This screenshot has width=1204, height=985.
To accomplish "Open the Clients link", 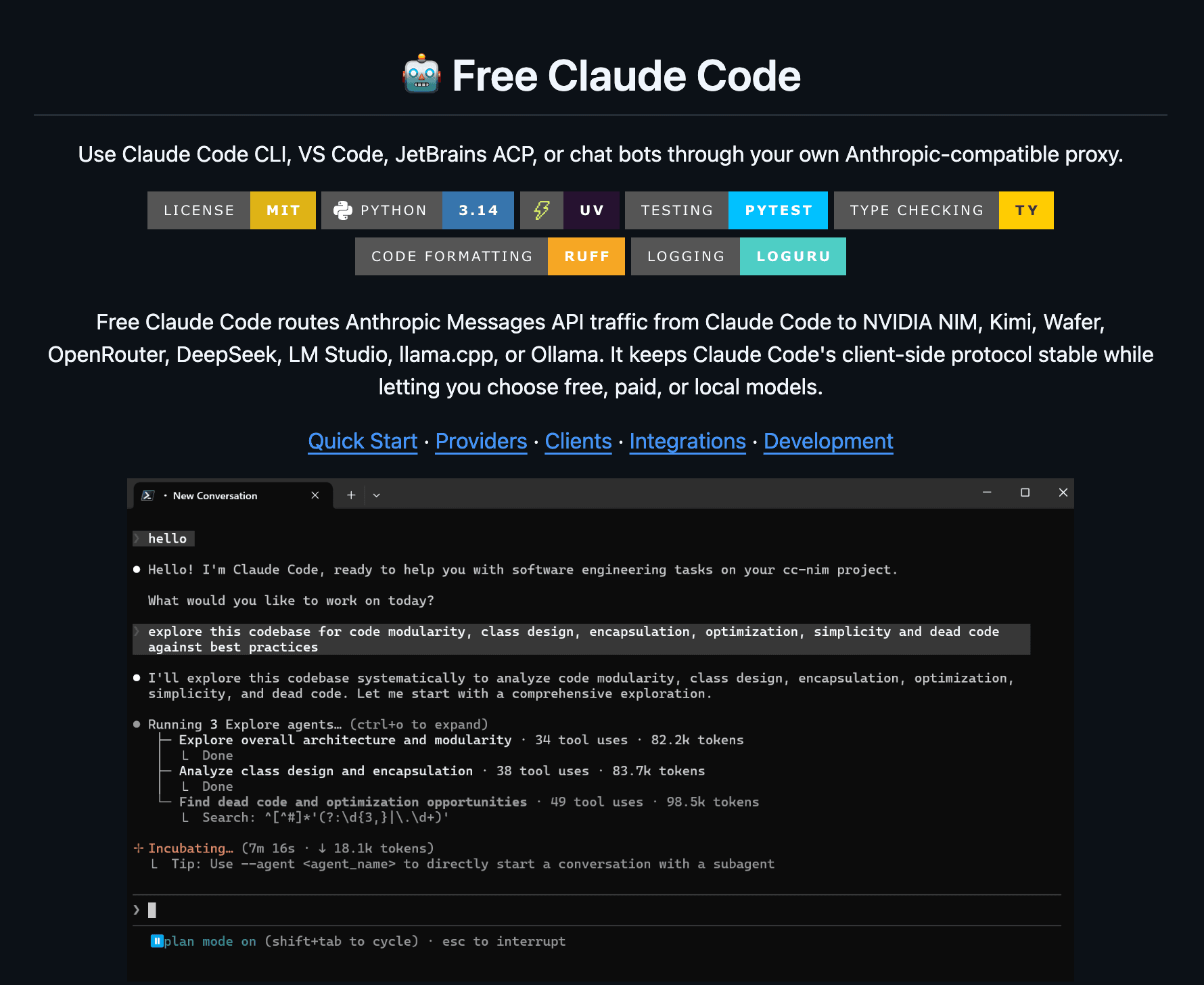I will [x=578, y=441].
